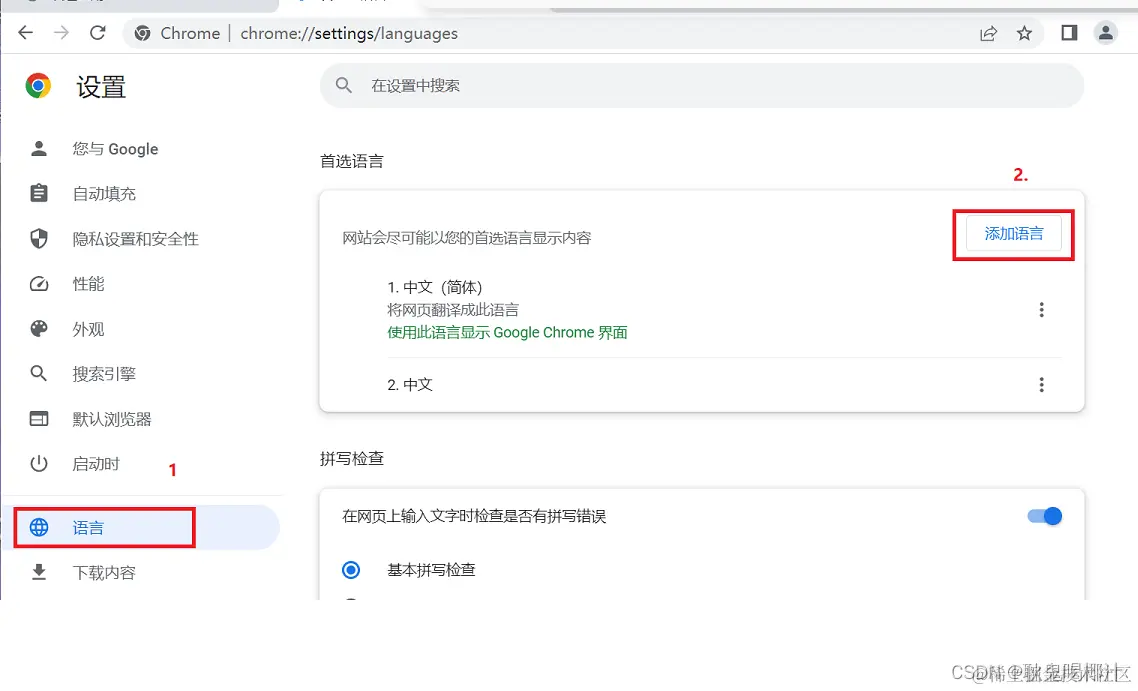Click the download icon for 下载内容
This screenshot has width=1138, height=691.
(x=39, y=572)
